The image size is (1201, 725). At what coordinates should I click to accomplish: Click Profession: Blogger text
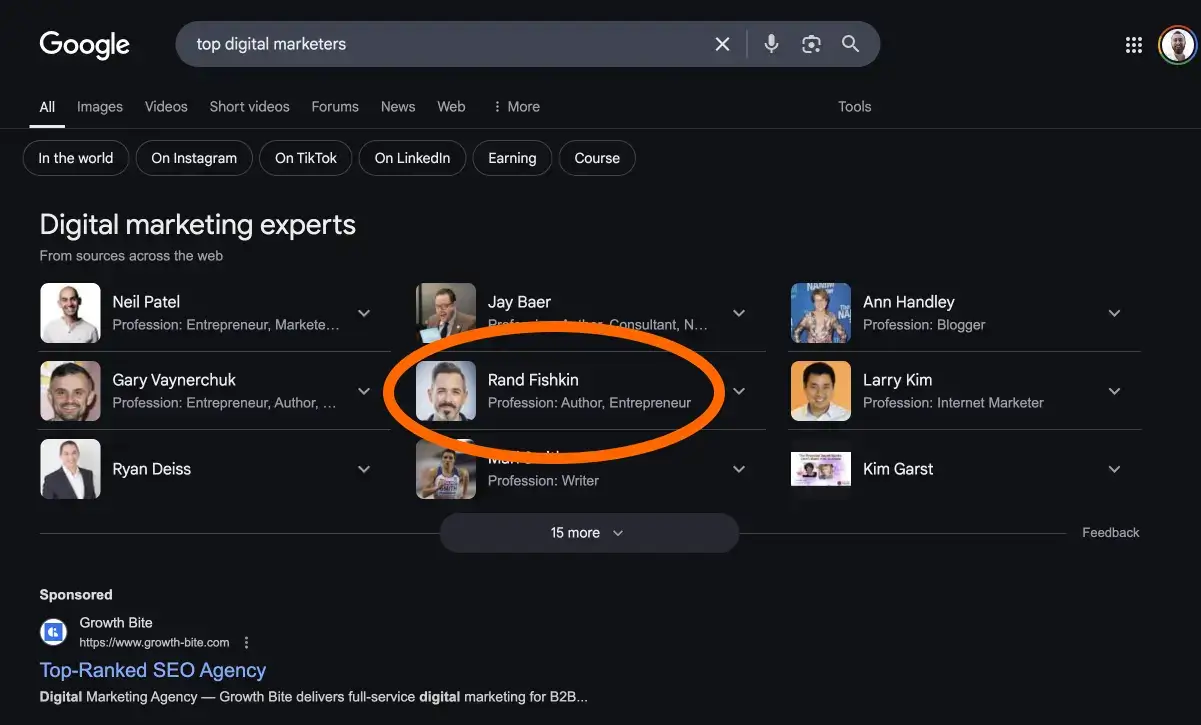924,325
